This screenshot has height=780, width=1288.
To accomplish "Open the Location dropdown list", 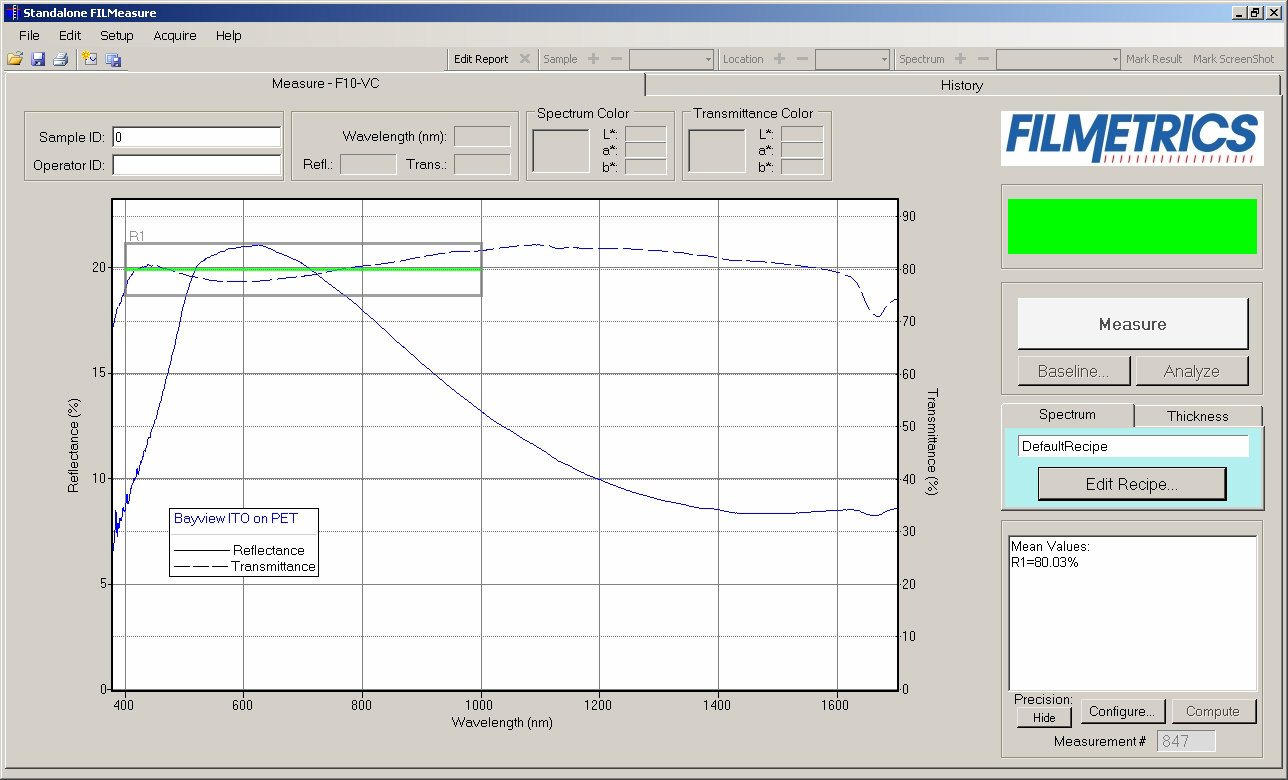I will pyautogui.click(x=852, y=60).
